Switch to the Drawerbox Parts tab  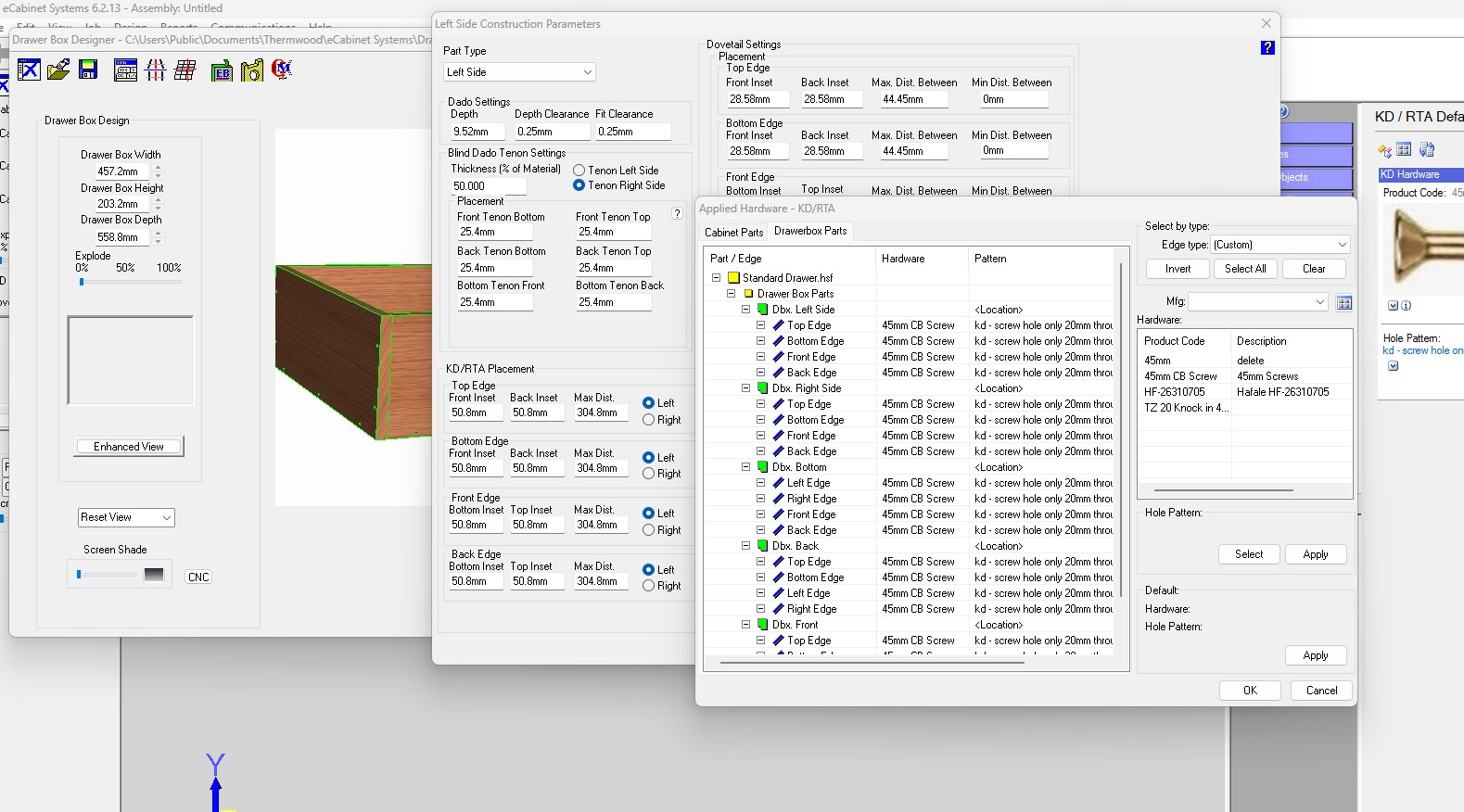(810, 231)
